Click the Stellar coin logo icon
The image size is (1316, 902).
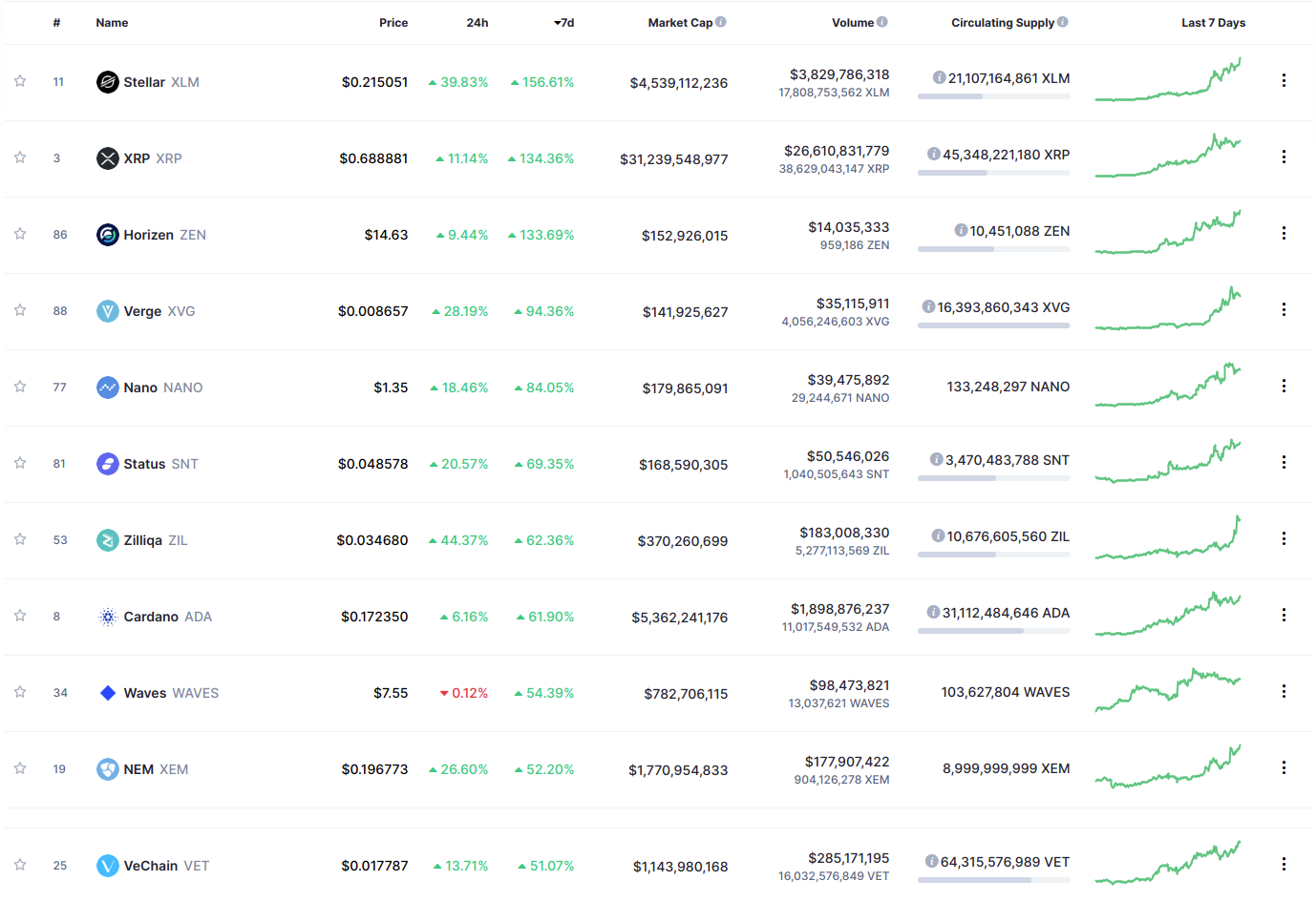tap(108, 82)
